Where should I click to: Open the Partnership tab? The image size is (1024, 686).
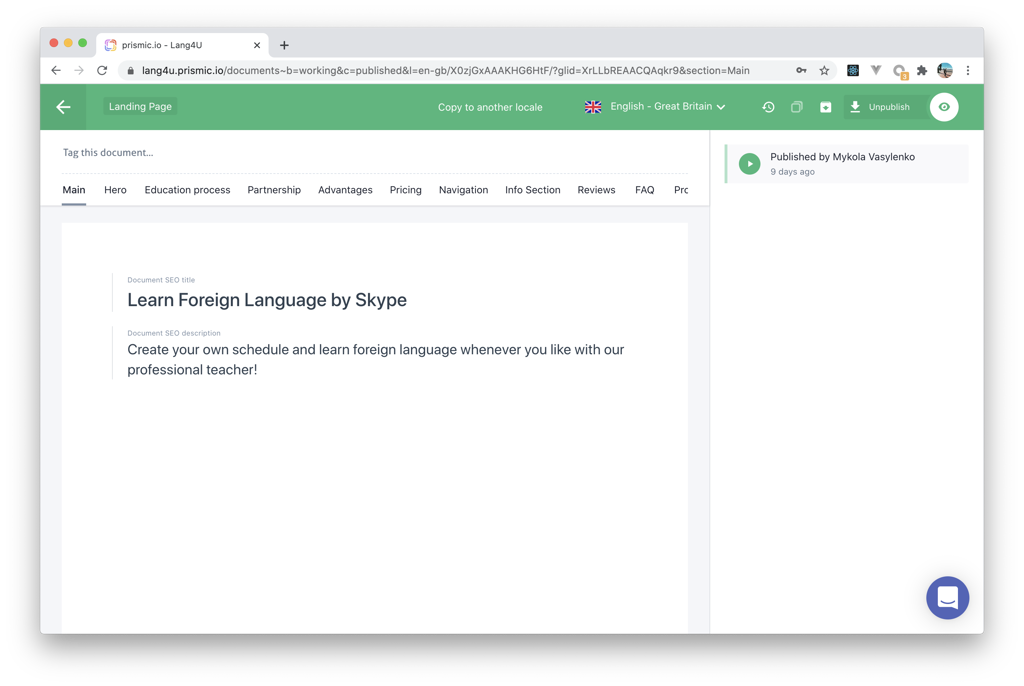[274, 189]
